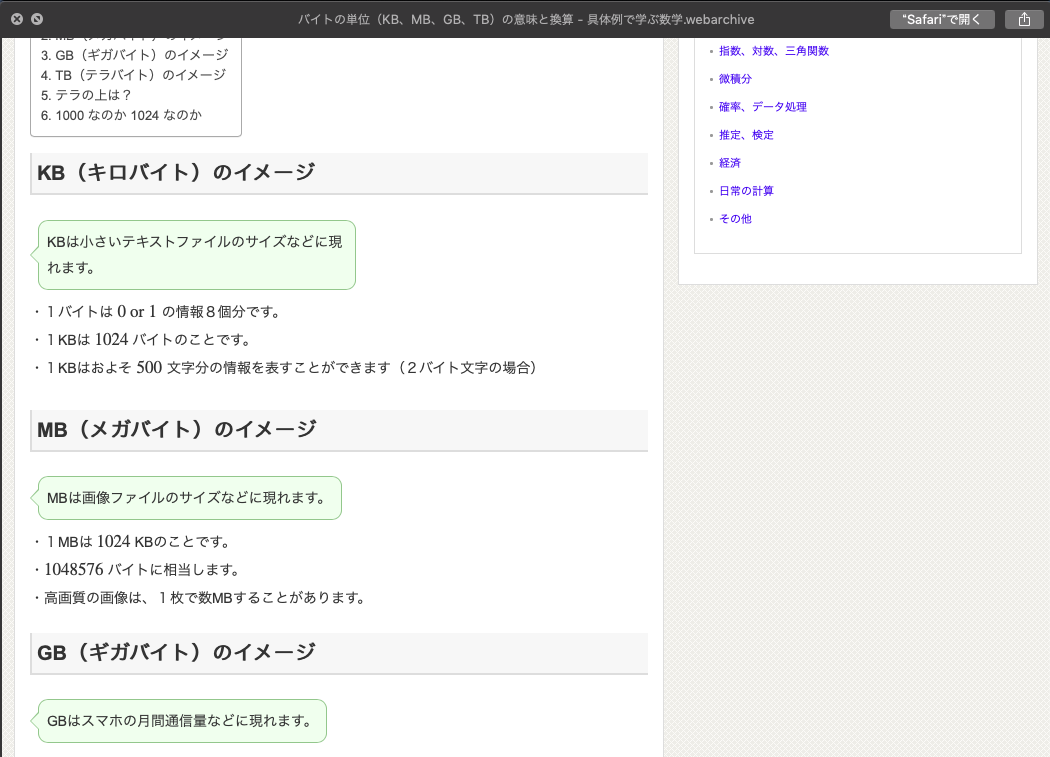Image resolution: width=1050 pixels, height=757 pixels.
Task: Select contents item "6. 1000 なのか 1024 なのか"
Action: coord(121,115)
